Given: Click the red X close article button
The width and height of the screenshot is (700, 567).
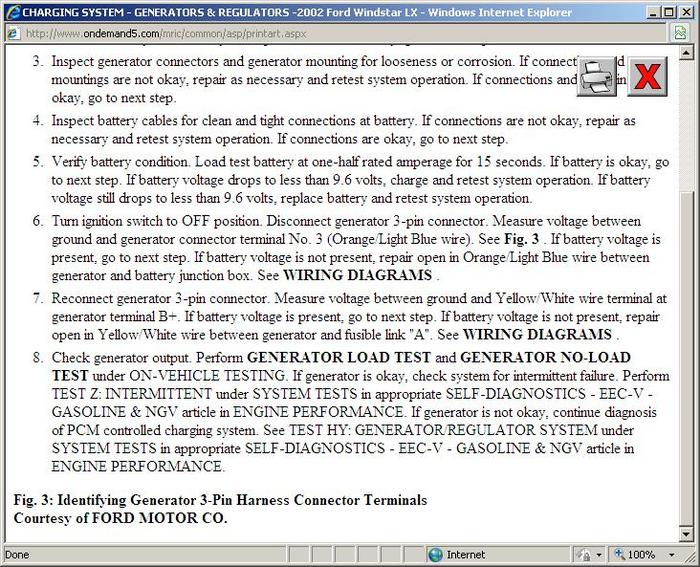Looking at the screenshot, I should point(647,77).
